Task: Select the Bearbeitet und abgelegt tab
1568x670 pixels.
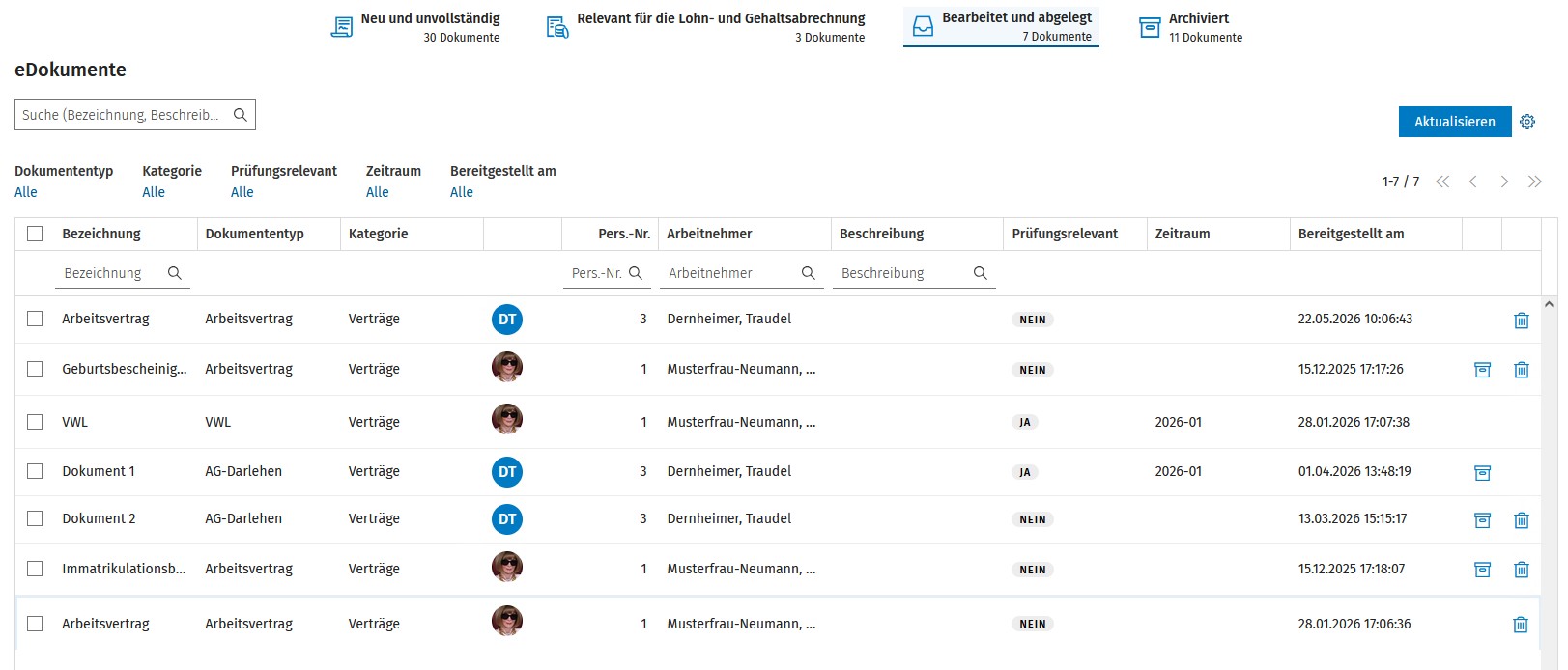Action: tap(1002, 27)
